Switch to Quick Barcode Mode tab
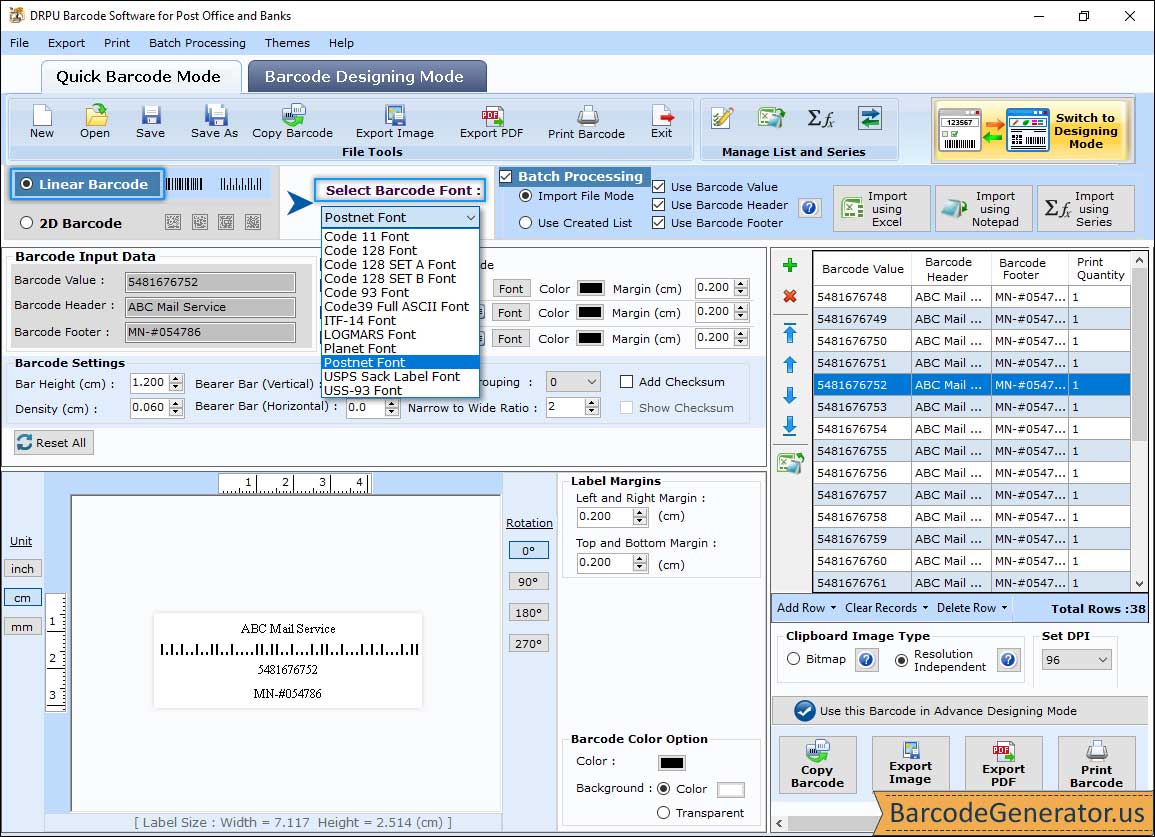This screenshot has width=1155, height=837. pos(140,77)
